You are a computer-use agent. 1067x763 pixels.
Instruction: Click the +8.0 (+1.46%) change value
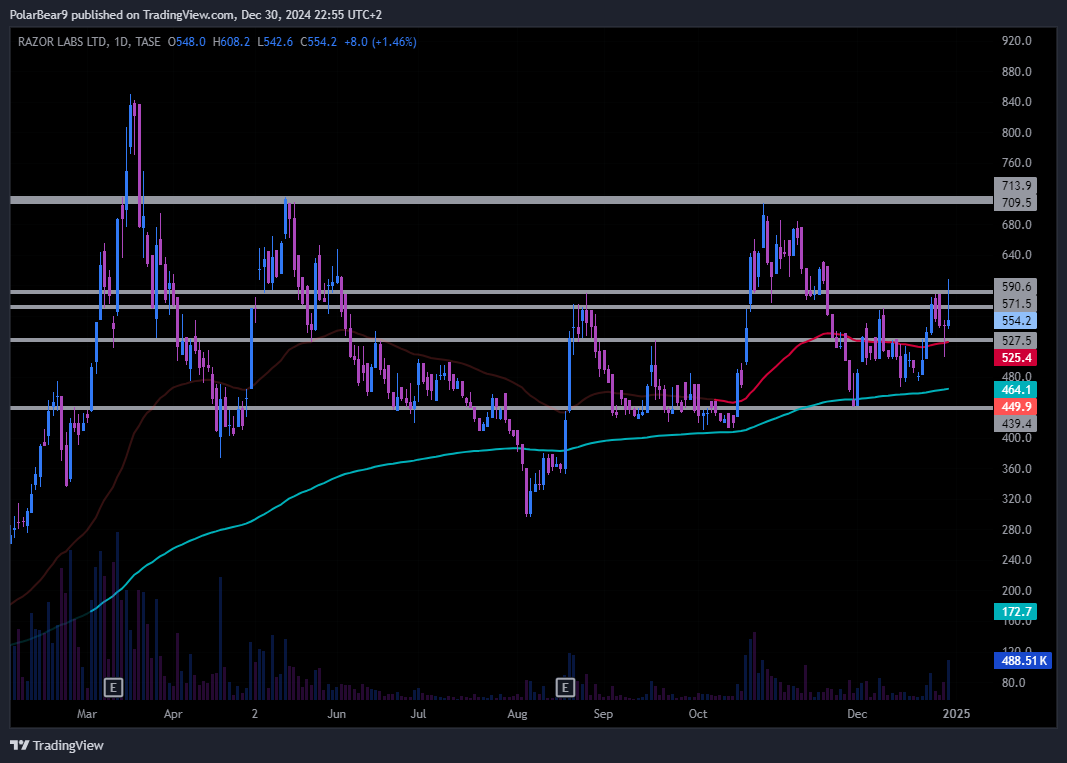tap(380, 42)
